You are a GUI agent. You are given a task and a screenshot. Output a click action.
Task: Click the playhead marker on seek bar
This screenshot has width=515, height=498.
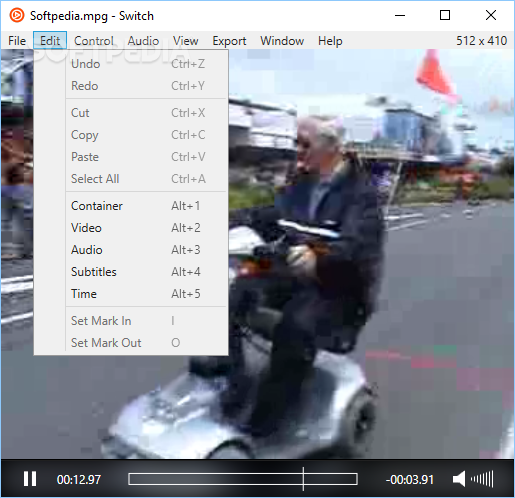[303, 479]
